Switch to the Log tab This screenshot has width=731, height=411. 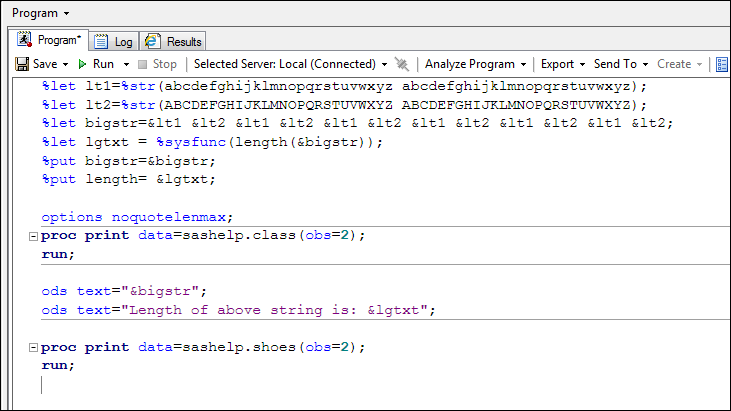114,42
